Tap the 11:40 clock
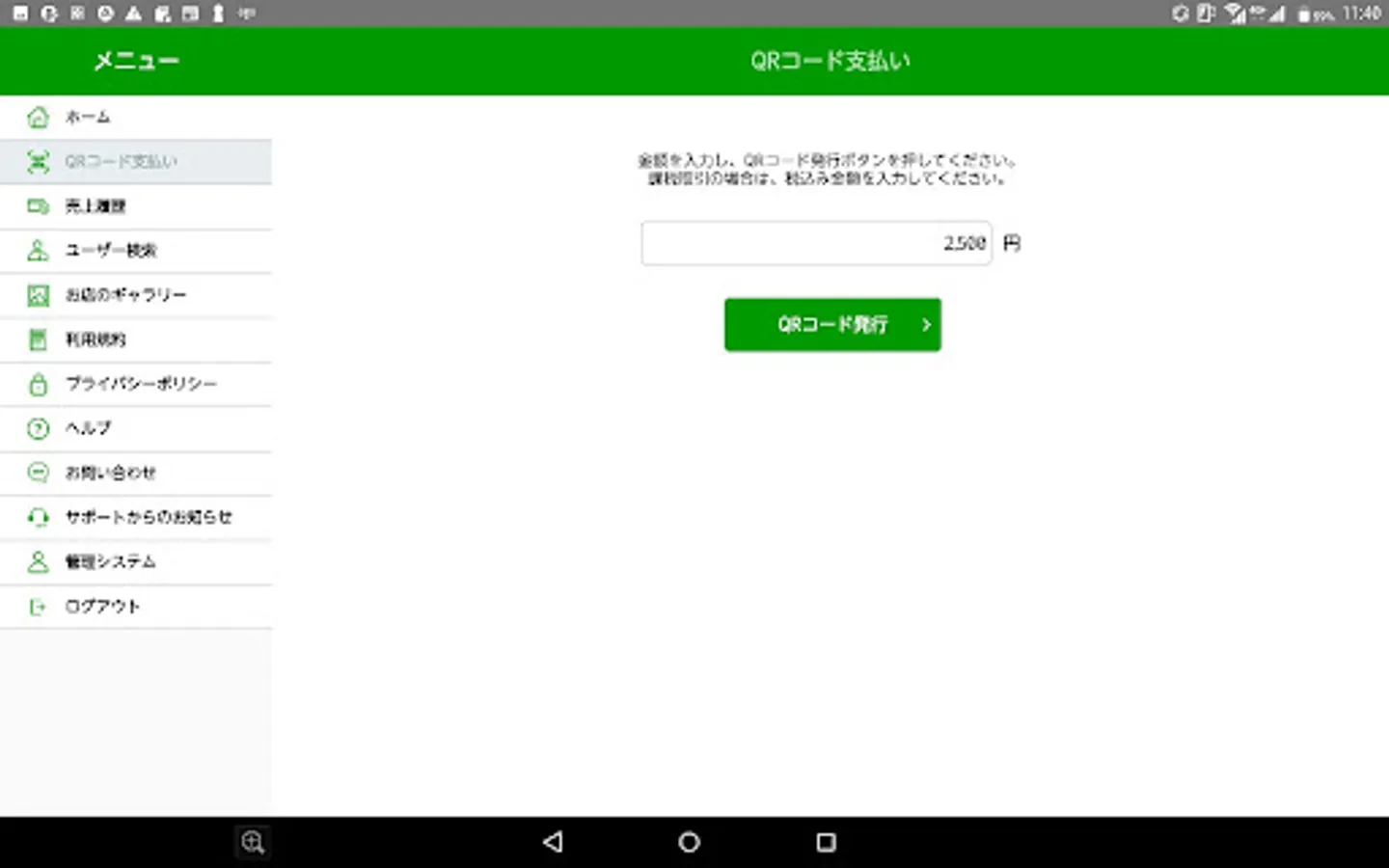Image resolution: width=1389 pixels, height=868 pixels. 1362,14
